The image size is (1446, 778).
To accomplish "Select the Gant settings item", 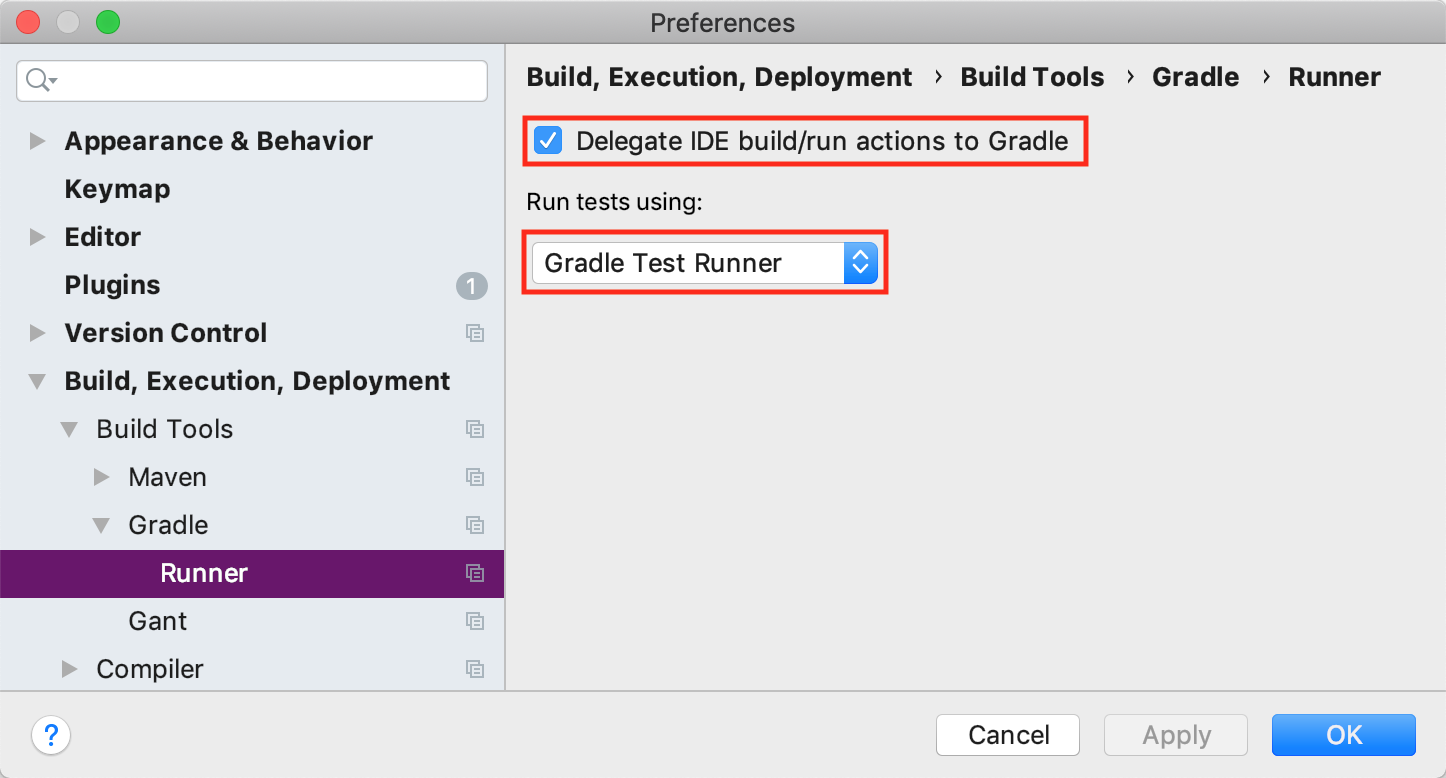I will click(x=158, y=621).
